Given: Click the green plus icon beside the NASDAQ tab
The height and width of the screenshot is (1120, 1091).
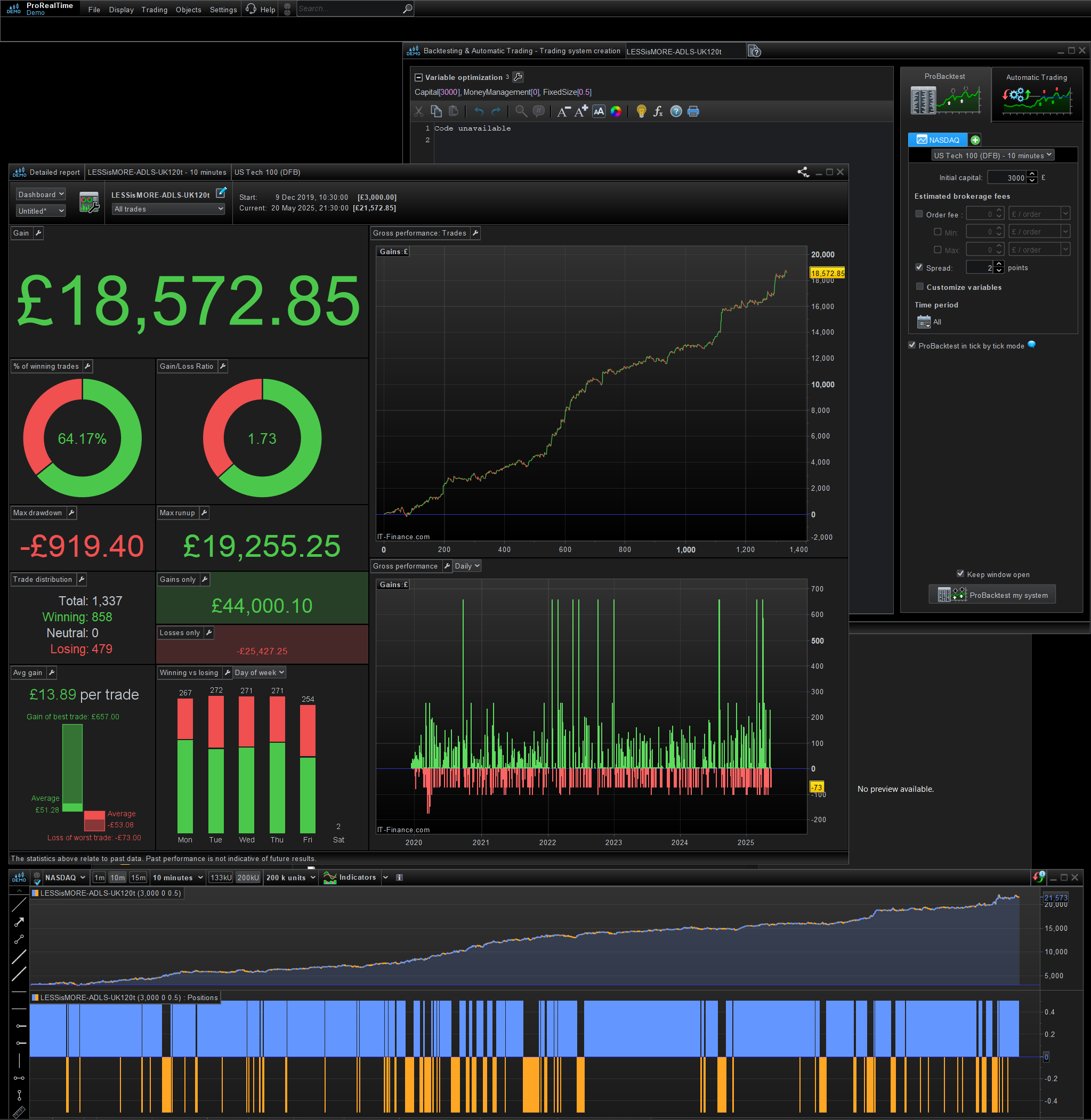Looking at the screenshot, I should [x=975, y=140].
